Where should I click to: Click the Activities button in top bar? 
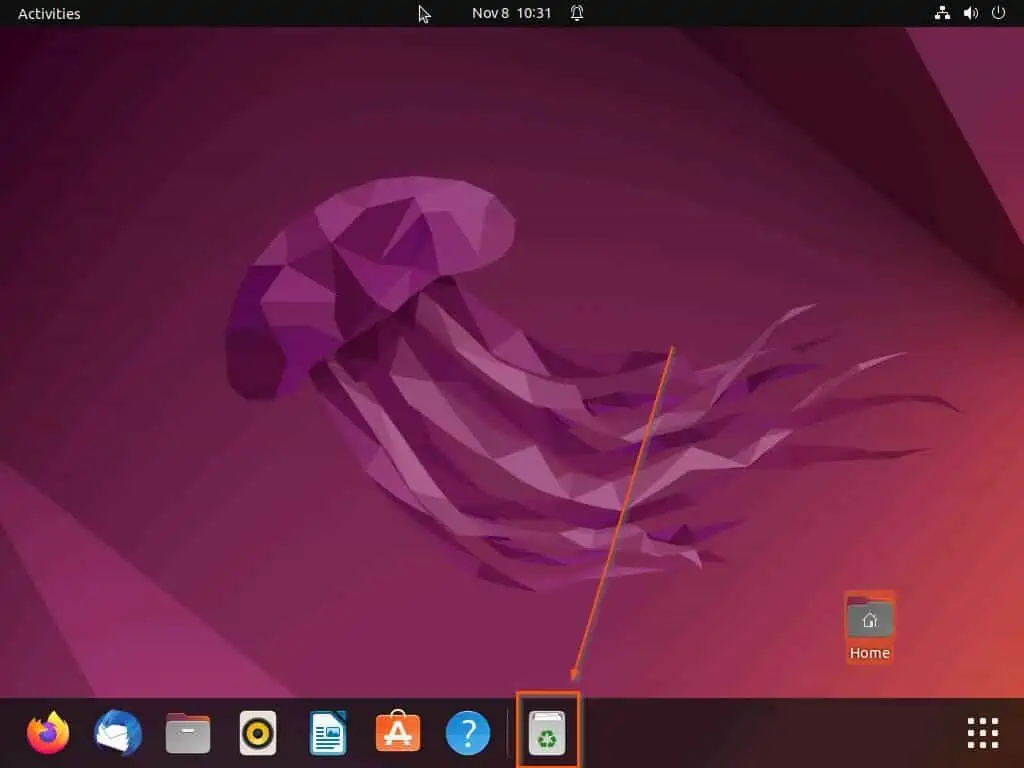click(49, 14)
